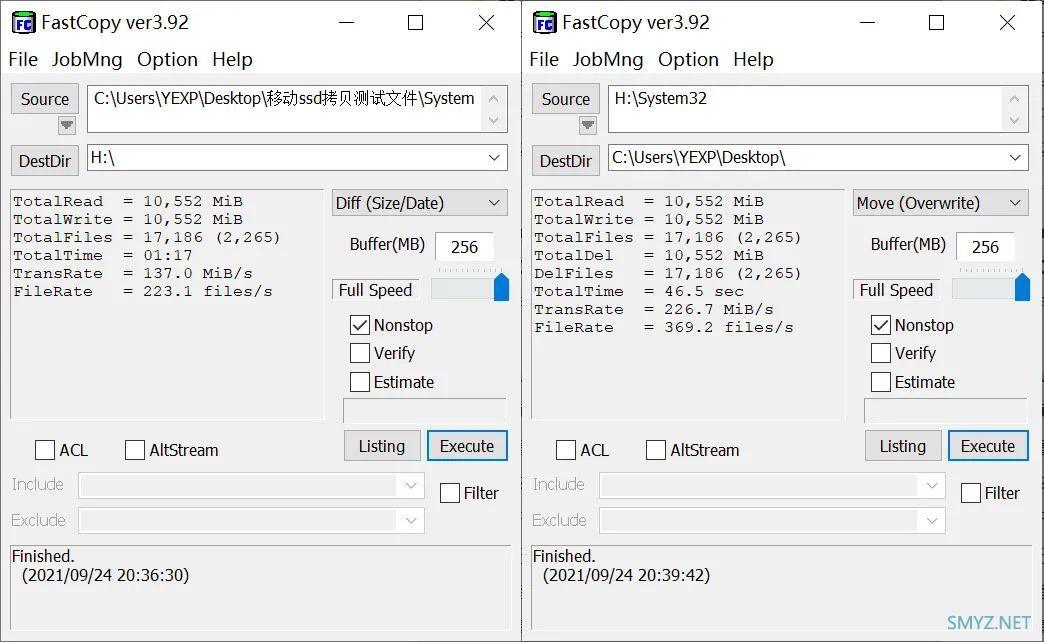
Task: Click Listing button in left window
Action: (382, 446)
